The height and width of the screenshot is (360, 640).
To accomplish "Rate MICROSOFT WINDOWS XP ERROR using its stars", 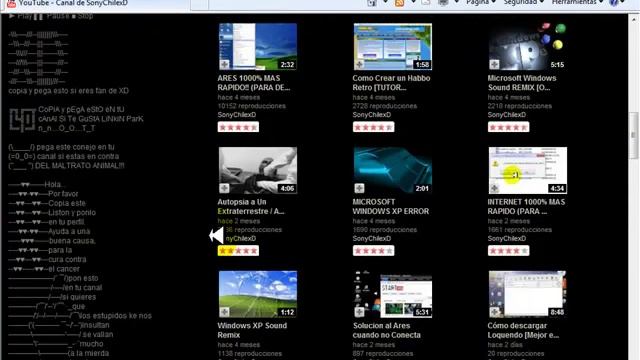I will coord(373,251).
